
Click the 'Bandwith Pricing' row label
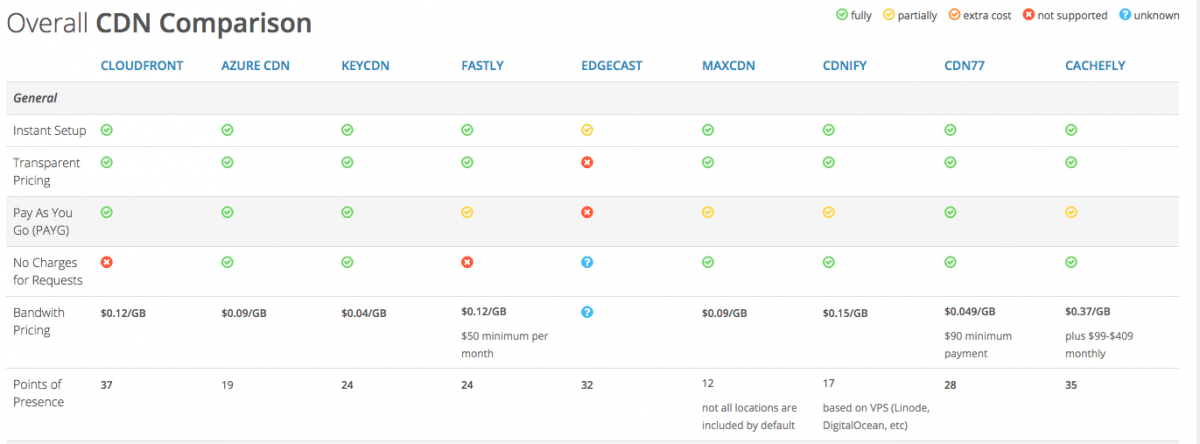click(39, 321)
